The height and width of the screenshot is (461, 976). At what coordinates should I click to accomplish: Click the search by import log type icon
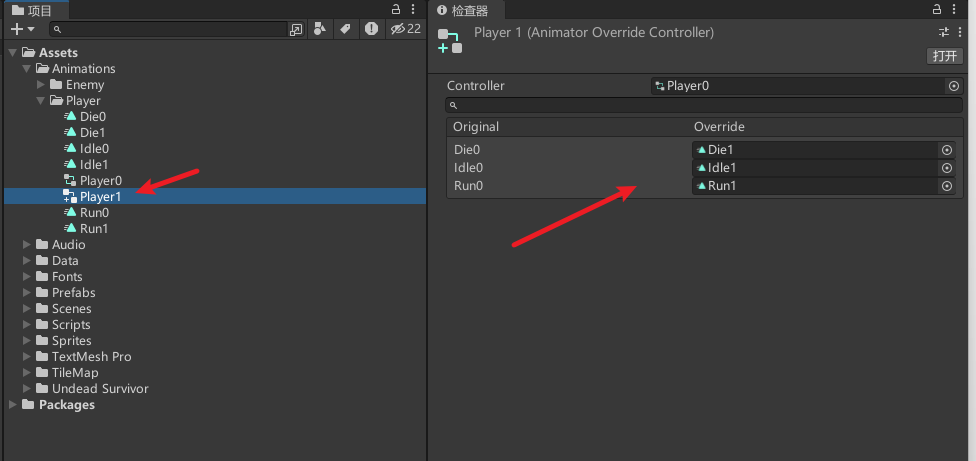click(371, 30)
